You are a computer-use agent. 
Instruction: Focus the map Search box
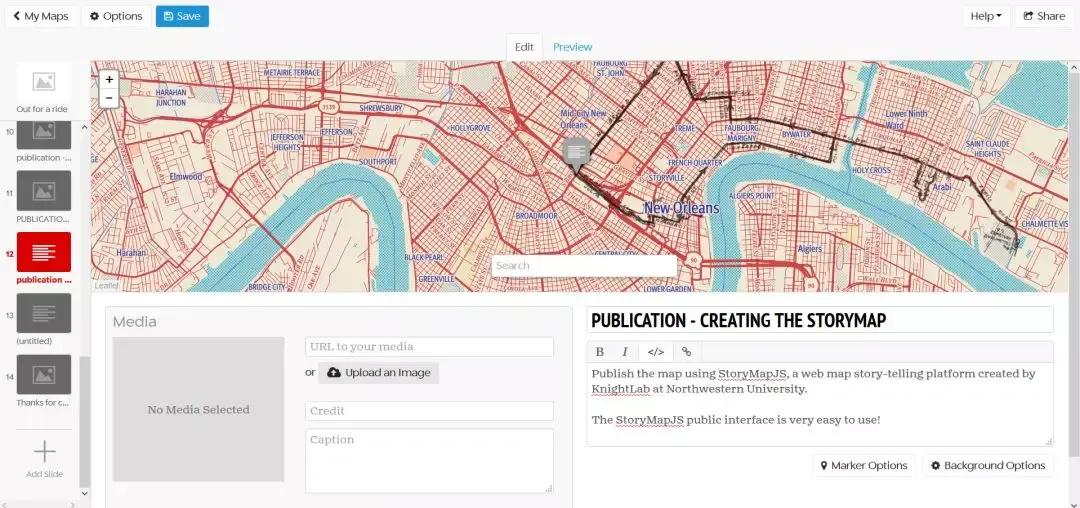[584, 266]
